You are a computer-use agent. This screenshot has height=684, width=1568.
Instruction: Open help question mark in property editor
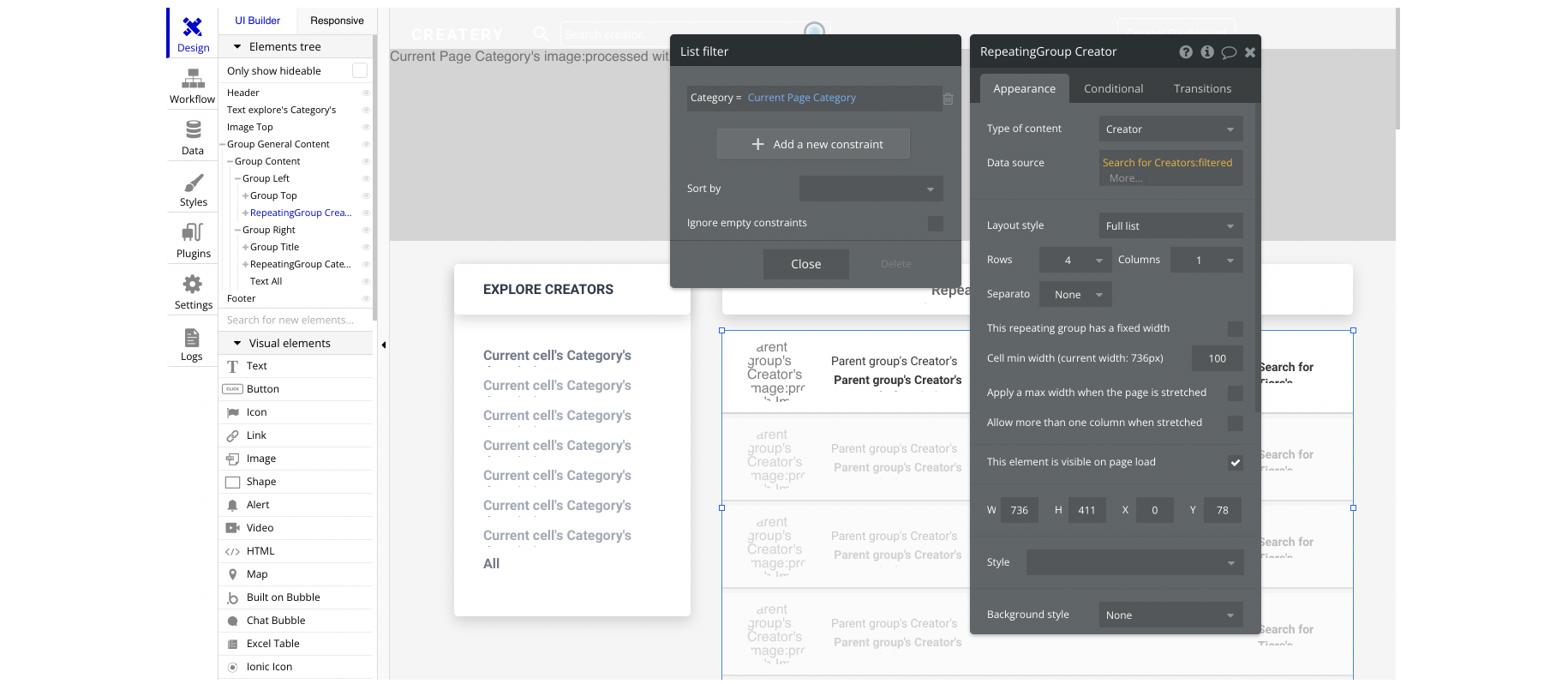pos(1186,52)
